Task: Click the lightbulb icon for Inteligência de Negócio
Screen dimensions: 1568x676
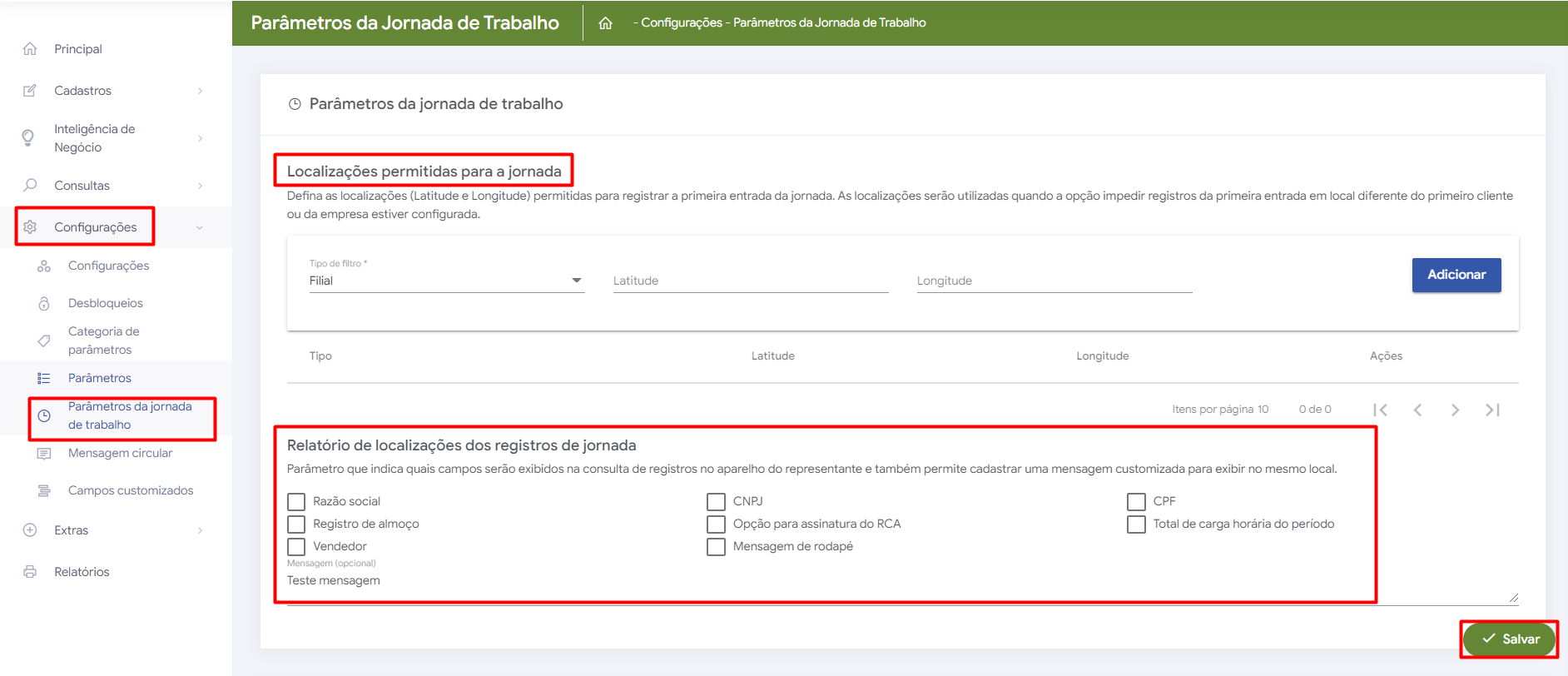Action: pos(28,137)
